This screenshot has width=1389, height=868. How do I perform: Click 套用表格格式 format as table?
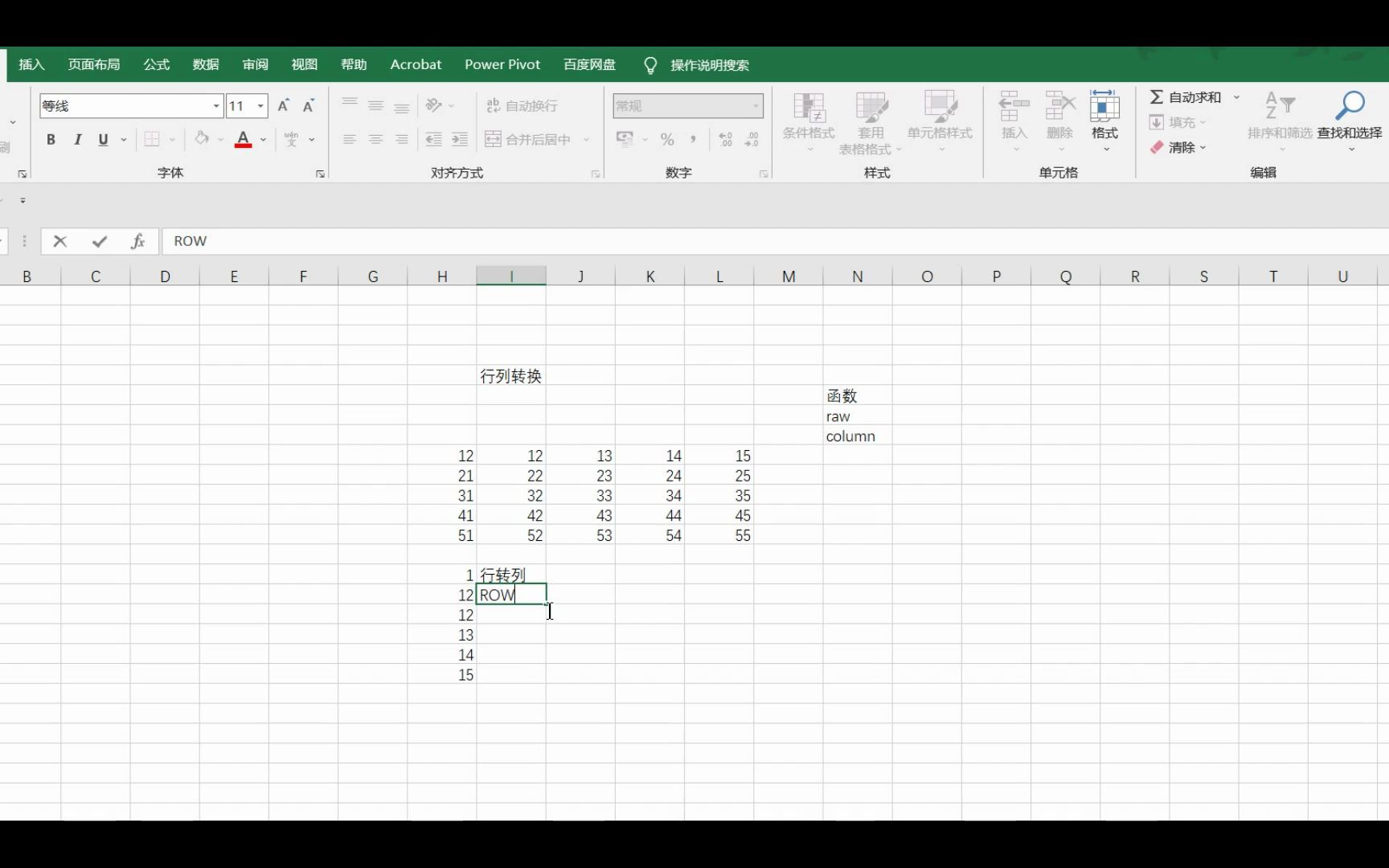click(871, 121)
